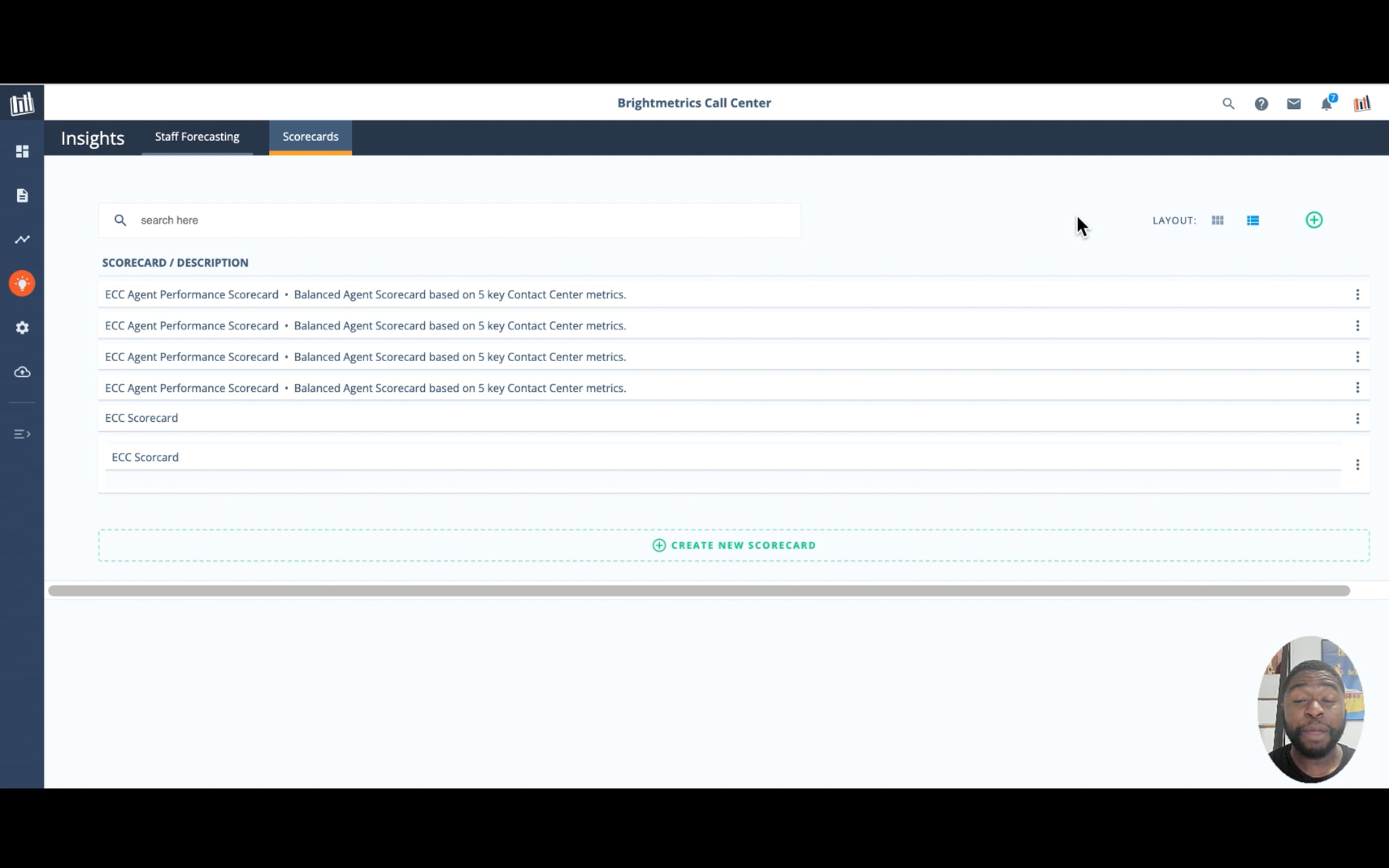Expand the sidebar menu arrow
This screenshot has height=868, width=1389.
[x=22, y=434]
